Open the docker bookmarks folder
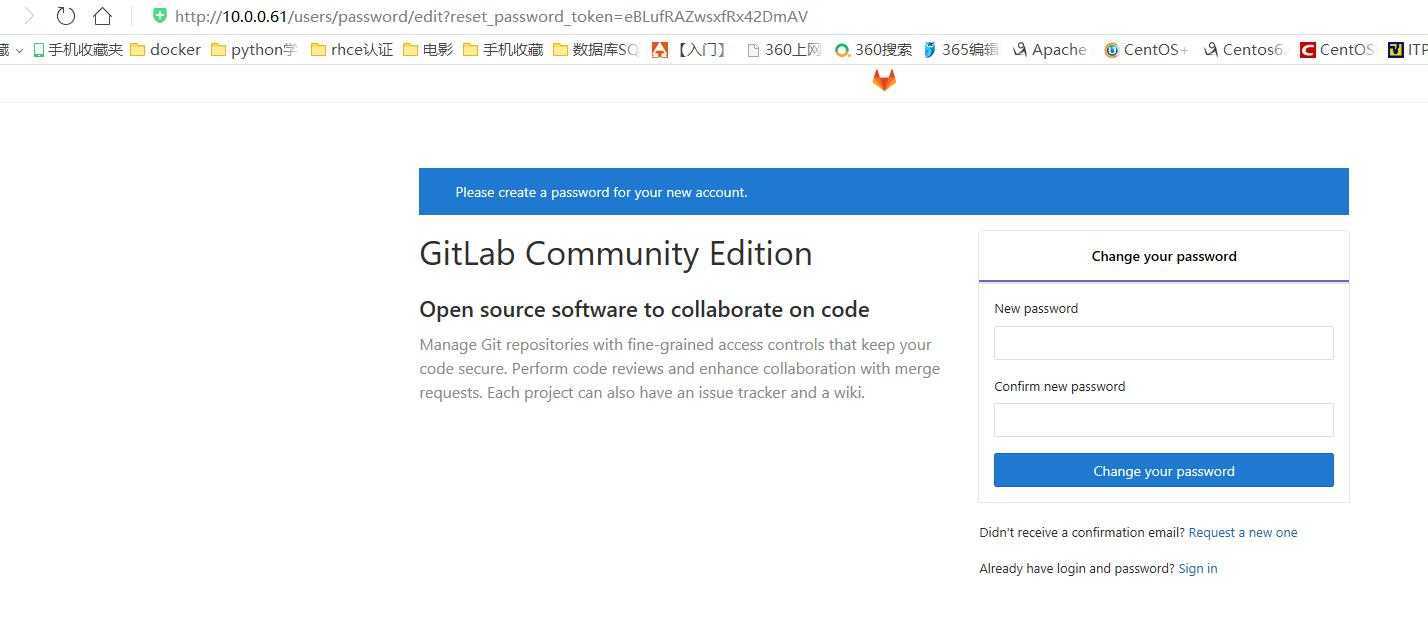The height and width of the screenshot is (634, 1428). [x=166, y=49]
